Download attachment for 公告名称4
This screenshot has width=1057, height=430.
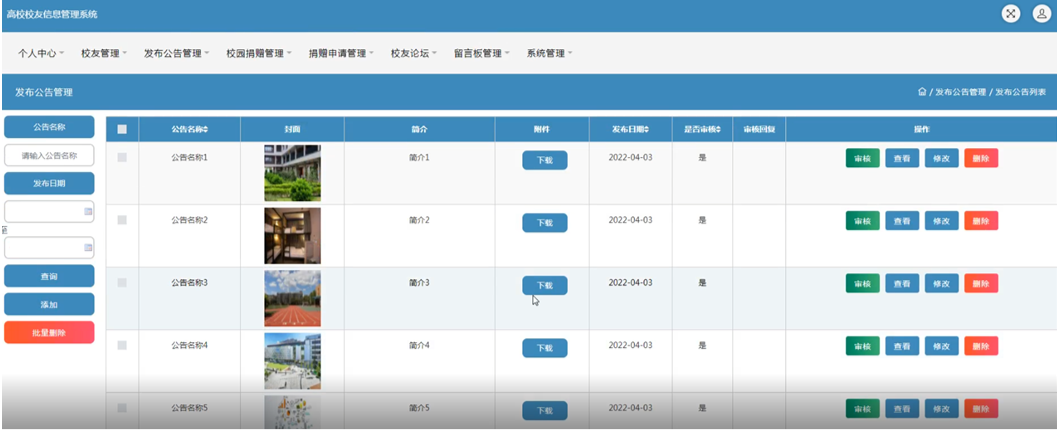pos(545,348)
